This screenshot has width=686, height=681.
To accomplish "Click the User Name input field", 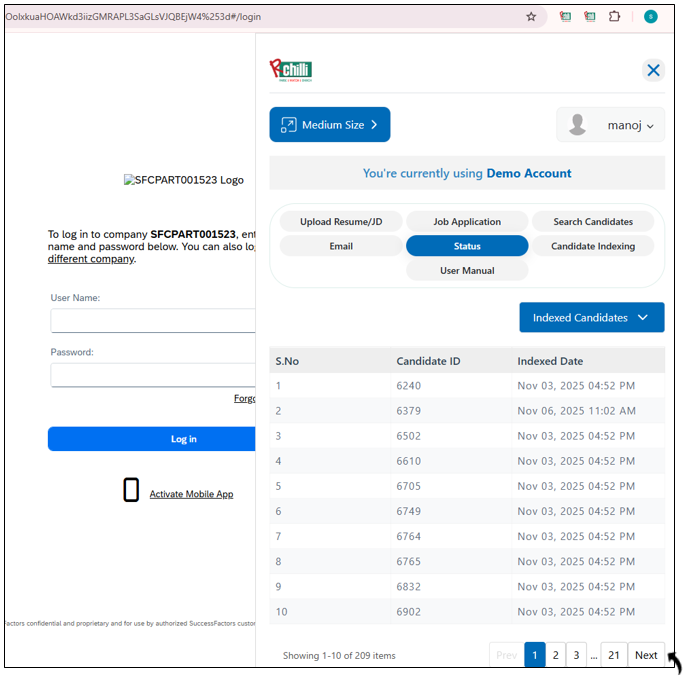I will coord(152,321).
